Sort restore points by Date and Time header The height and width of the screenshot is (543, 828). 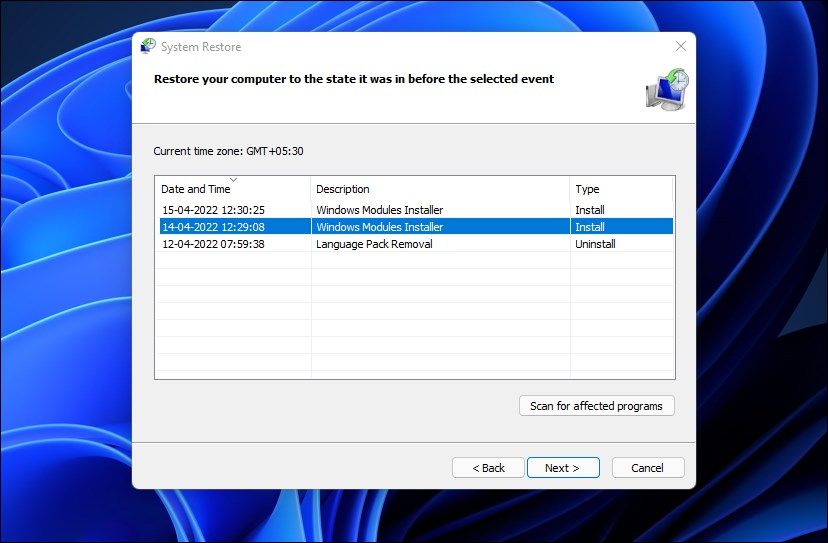click(196, 189)
